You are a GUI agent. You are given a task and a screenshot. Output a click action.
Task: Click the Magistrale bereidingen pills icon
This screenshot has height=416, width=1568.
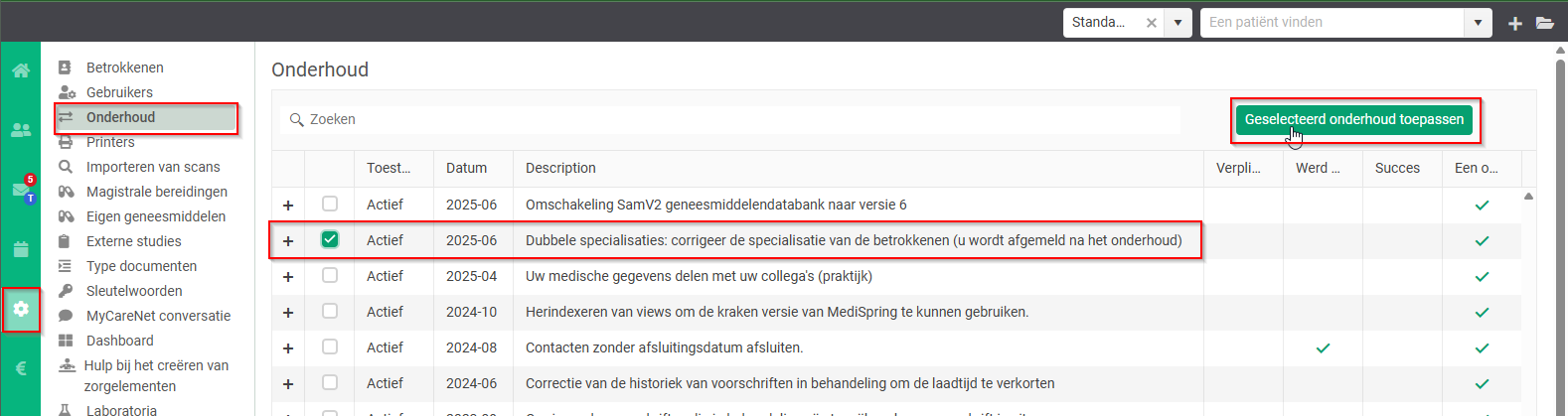[x=67, y=192]
